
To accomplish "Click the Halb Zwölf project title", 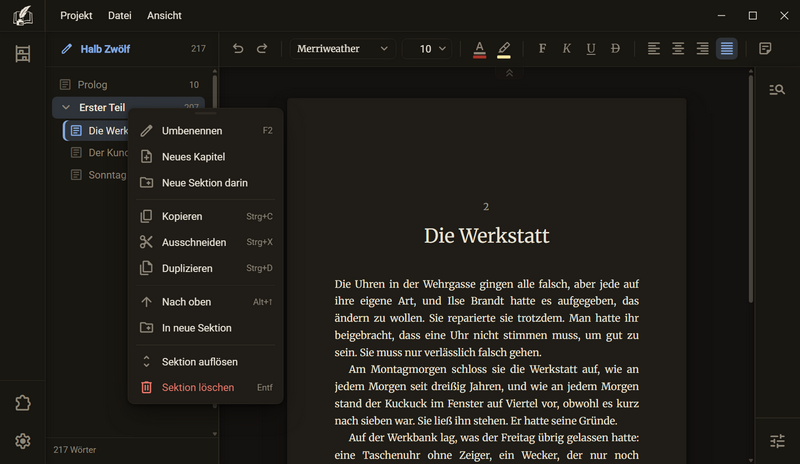I will [105, 49].
